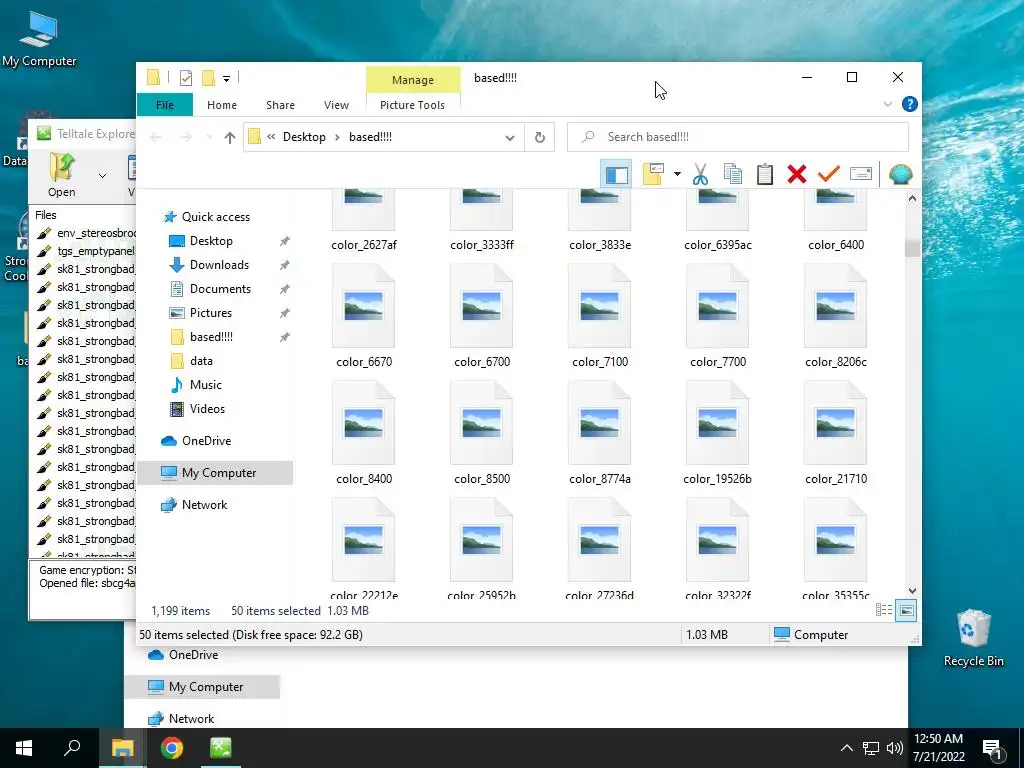This screenshot has width=1024, height=768.
Task: Click scroll up arrow of file list
Action: point(912,198)
